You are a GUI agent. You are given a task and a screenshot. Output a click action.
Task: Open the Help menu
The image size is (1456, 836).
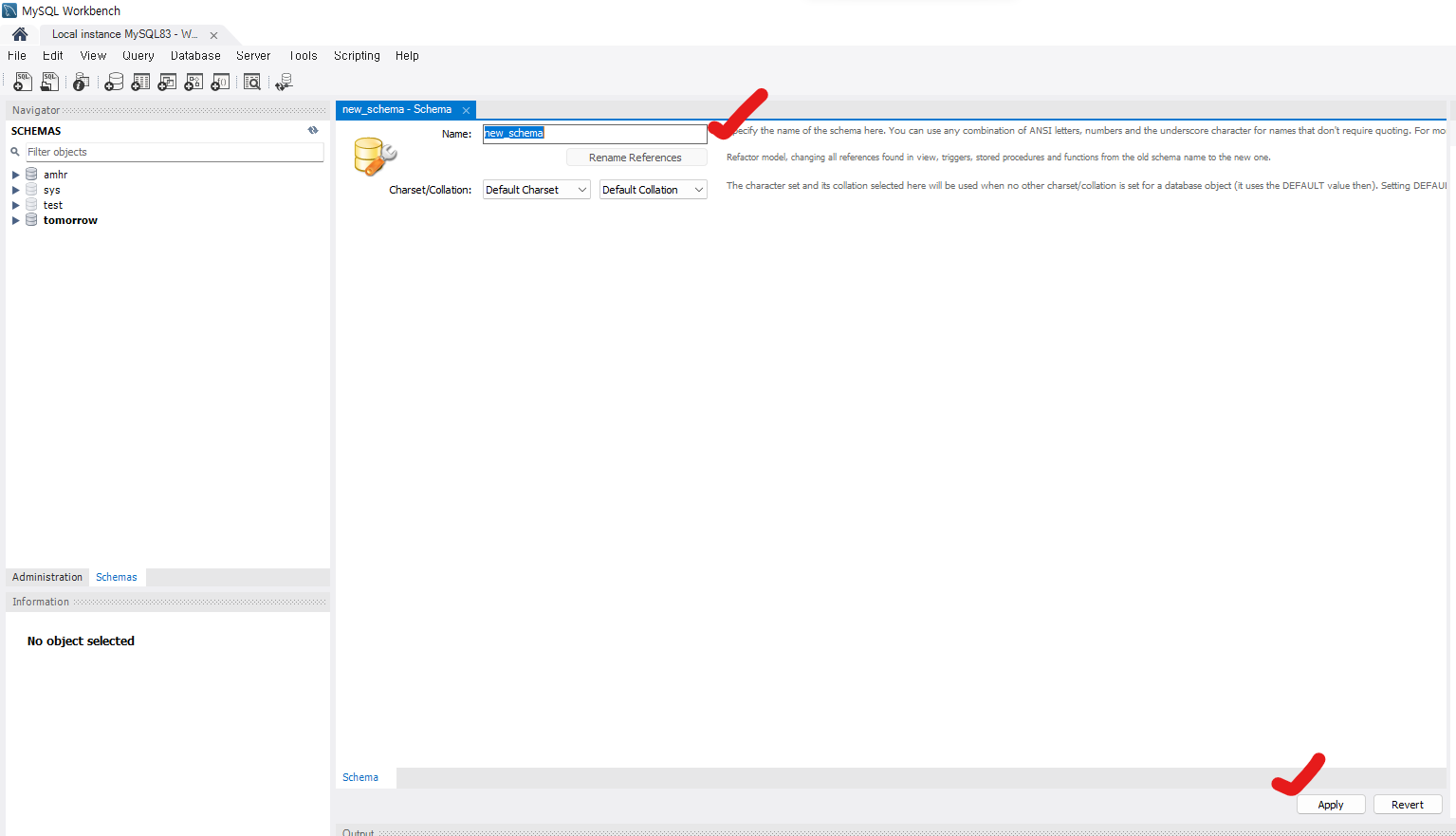tap(407, 56)
